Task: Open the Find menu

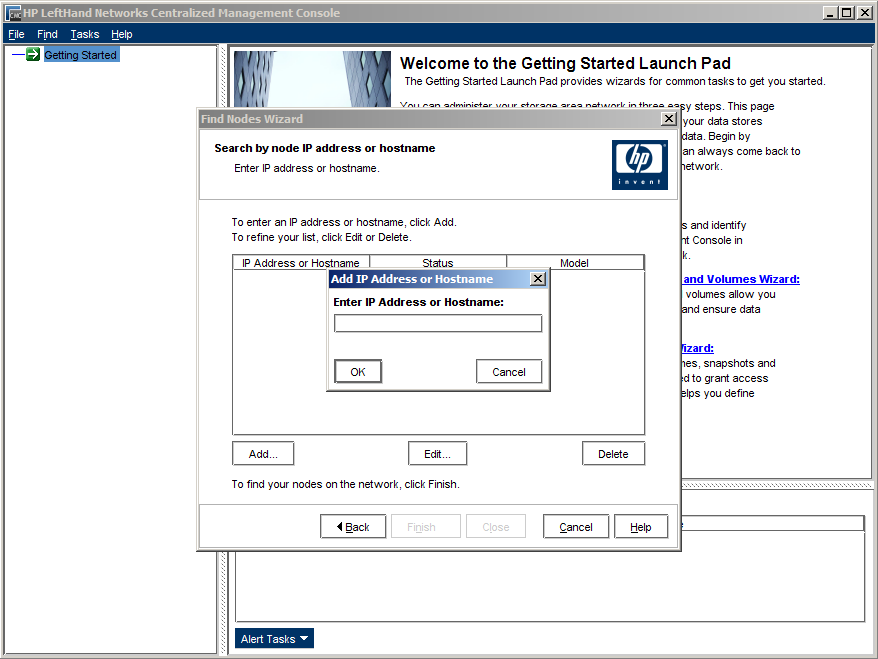Action: [x=47, y=34]
